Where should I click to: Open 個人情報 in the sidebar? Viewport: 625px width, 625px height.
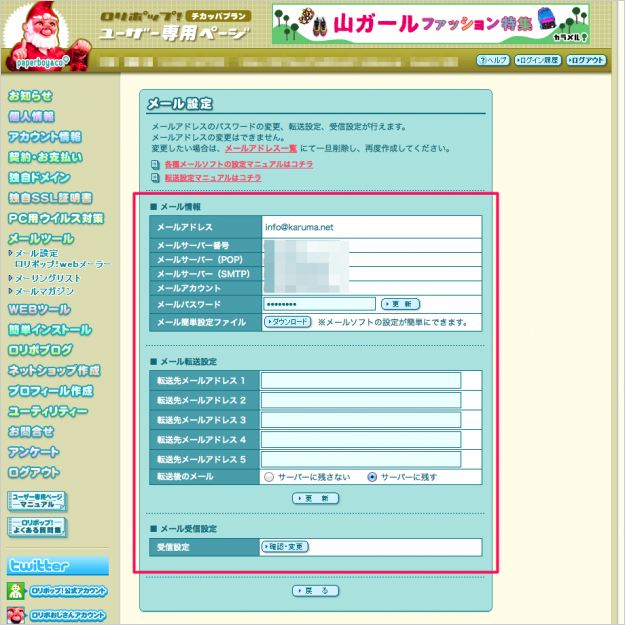[31, 116]
